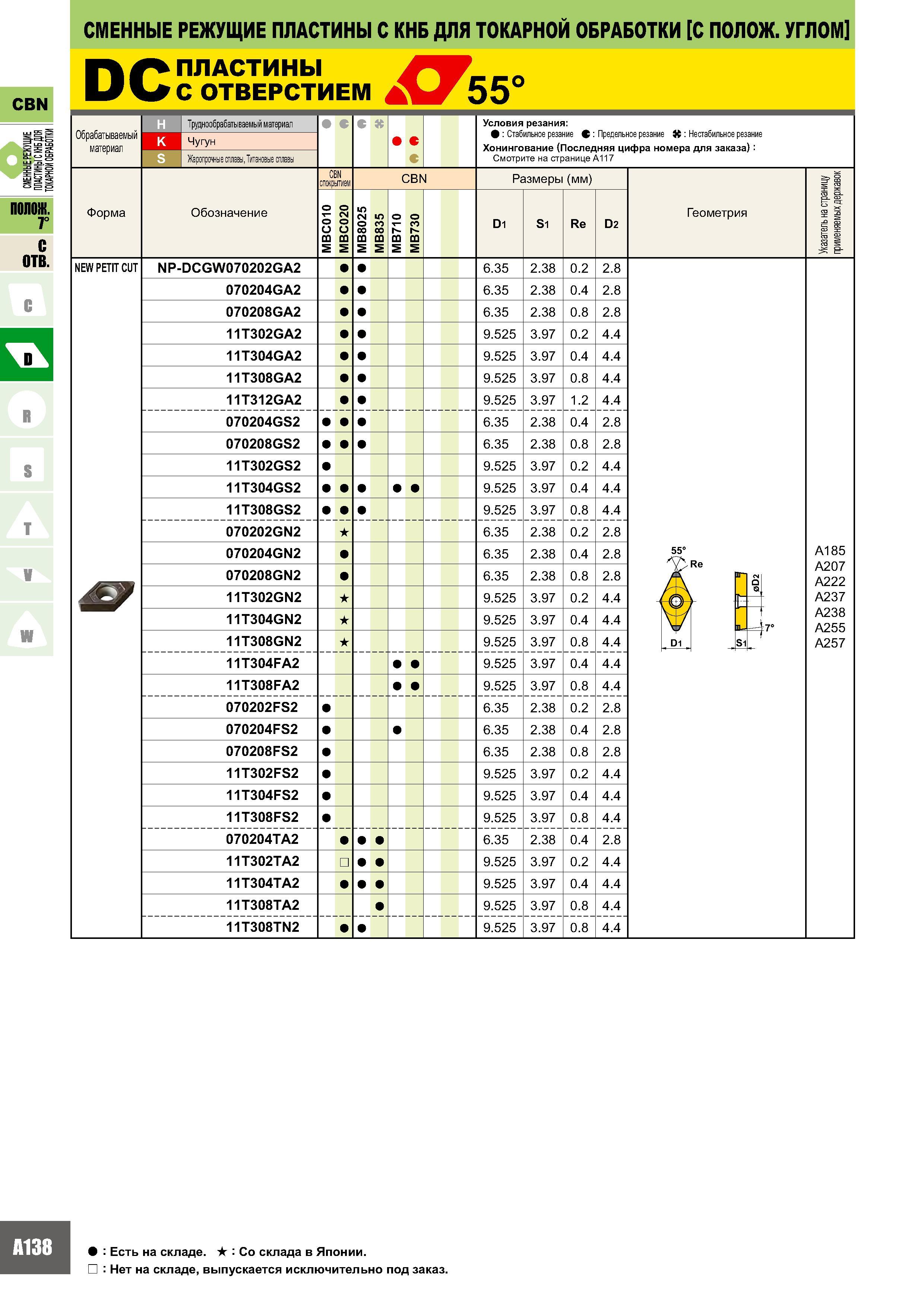
Task: Click the 'Обозначение' column header
Action: coord(229,213)
